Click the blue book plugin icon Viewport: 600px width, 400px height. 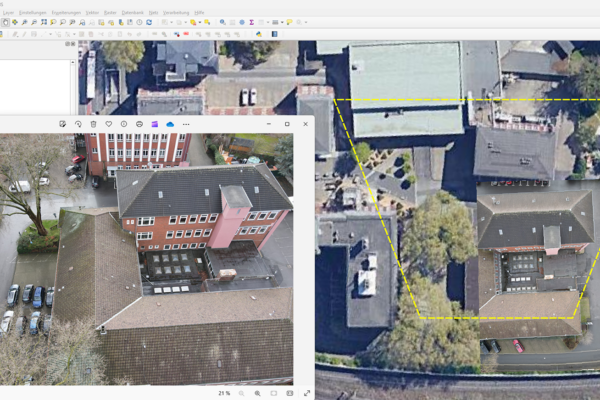(275, 34)
